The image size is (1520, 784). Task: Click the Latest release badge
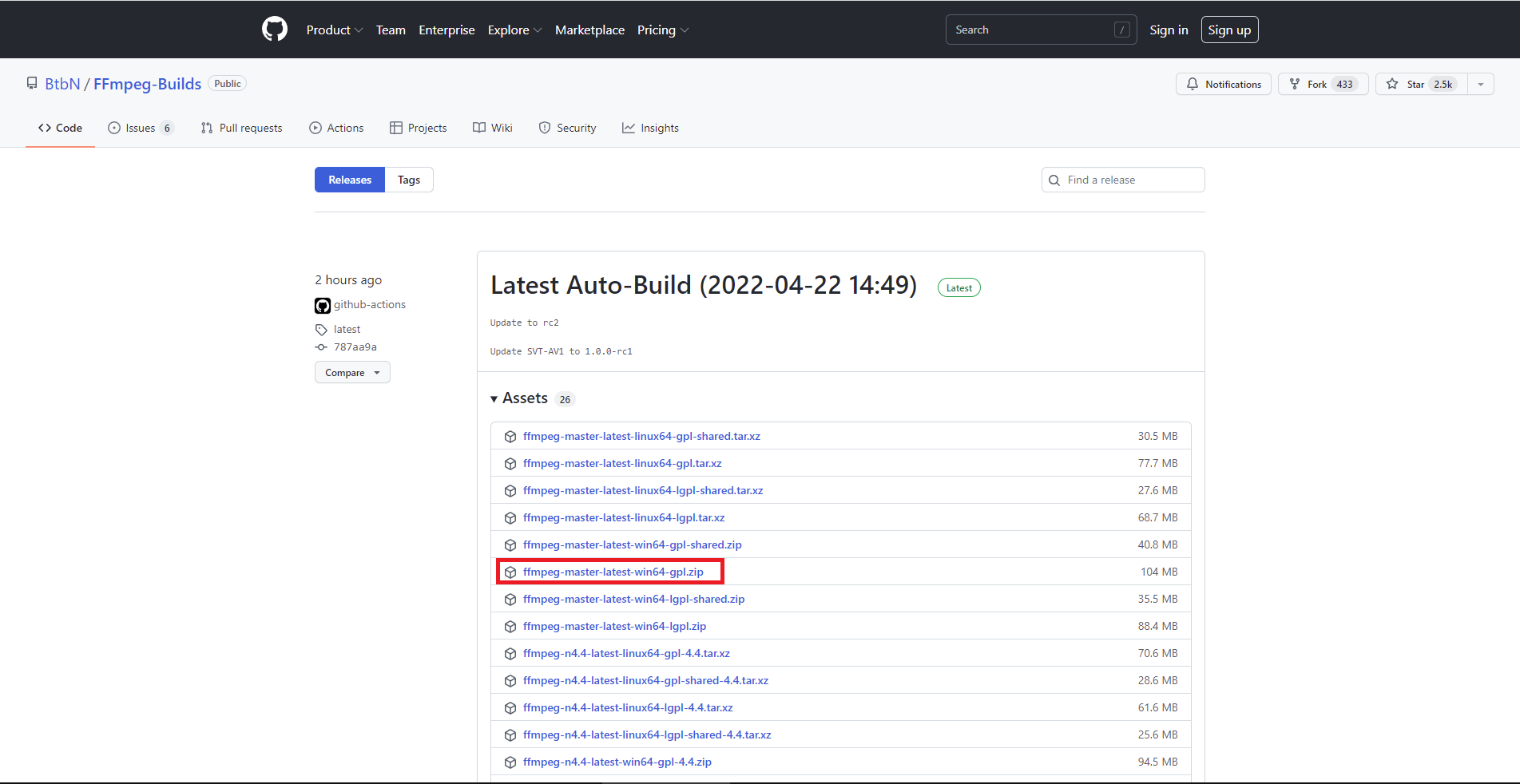pos(959,288)
